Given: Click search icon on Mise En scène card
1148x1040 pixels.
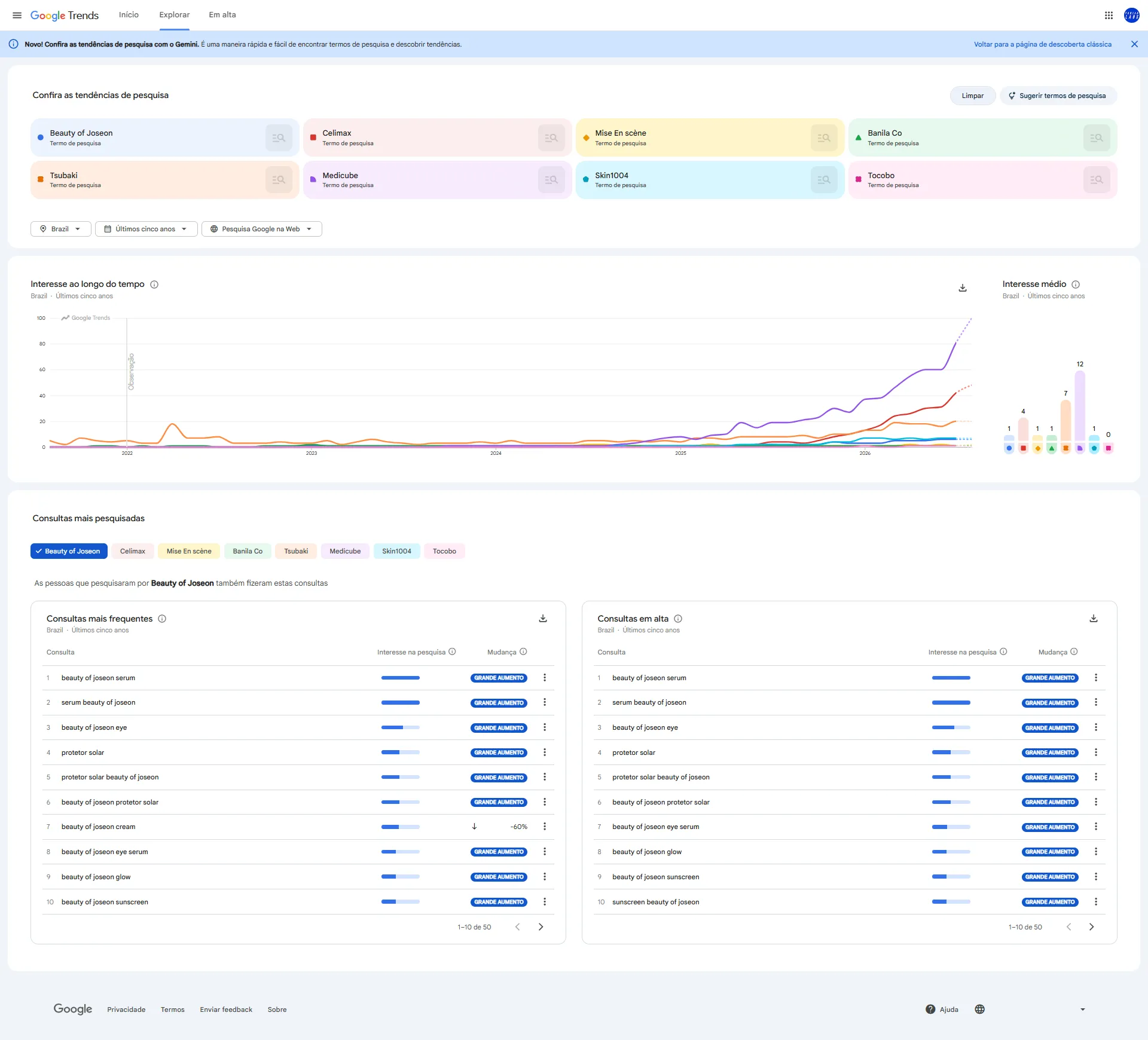Looking at the screenshot, I should [x=824, y=137].
